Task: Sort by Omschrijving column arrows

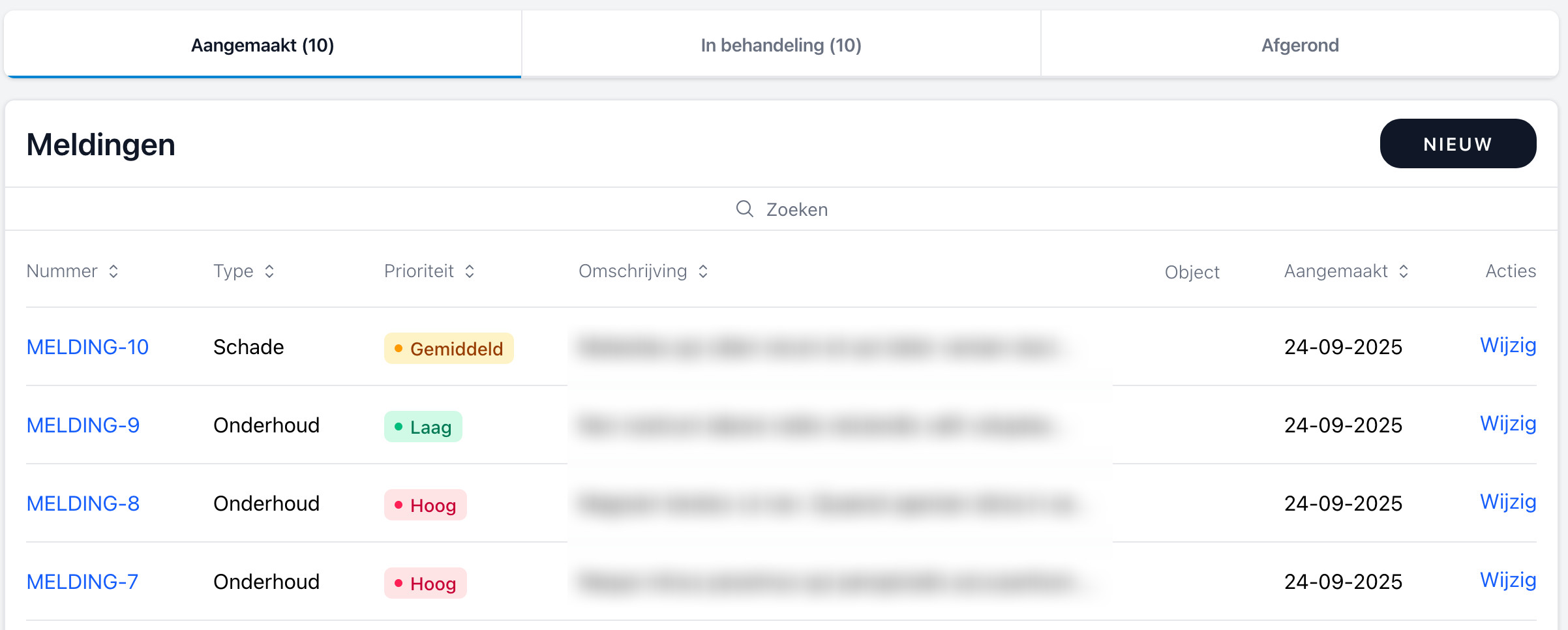Action: 703,271
